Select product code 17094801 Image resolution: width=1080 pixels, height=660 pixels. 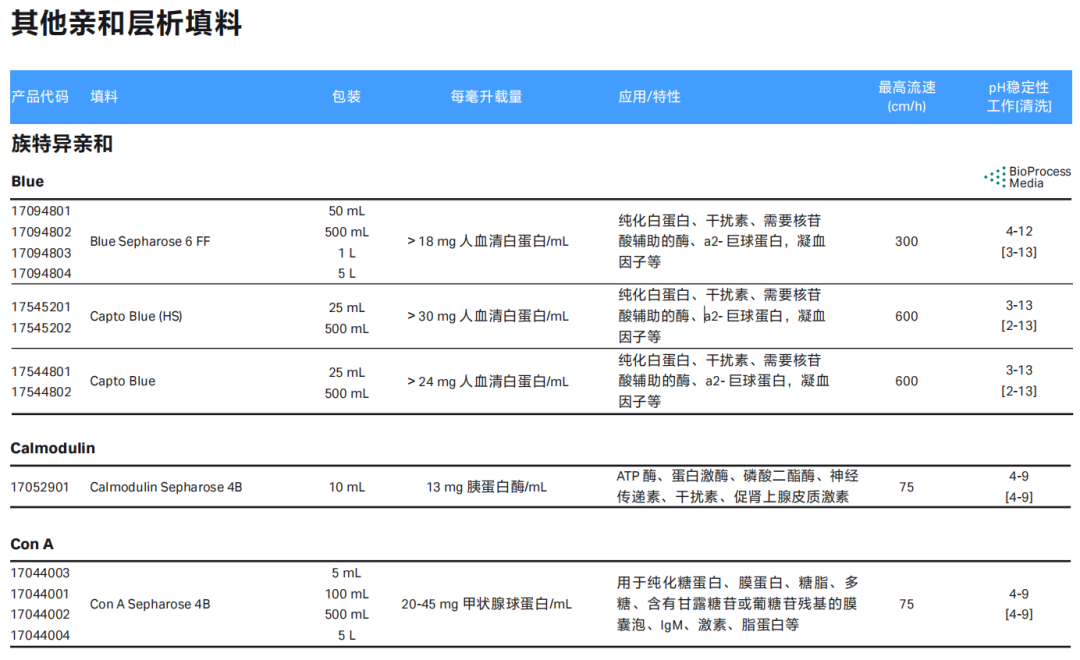click(41, 211)
